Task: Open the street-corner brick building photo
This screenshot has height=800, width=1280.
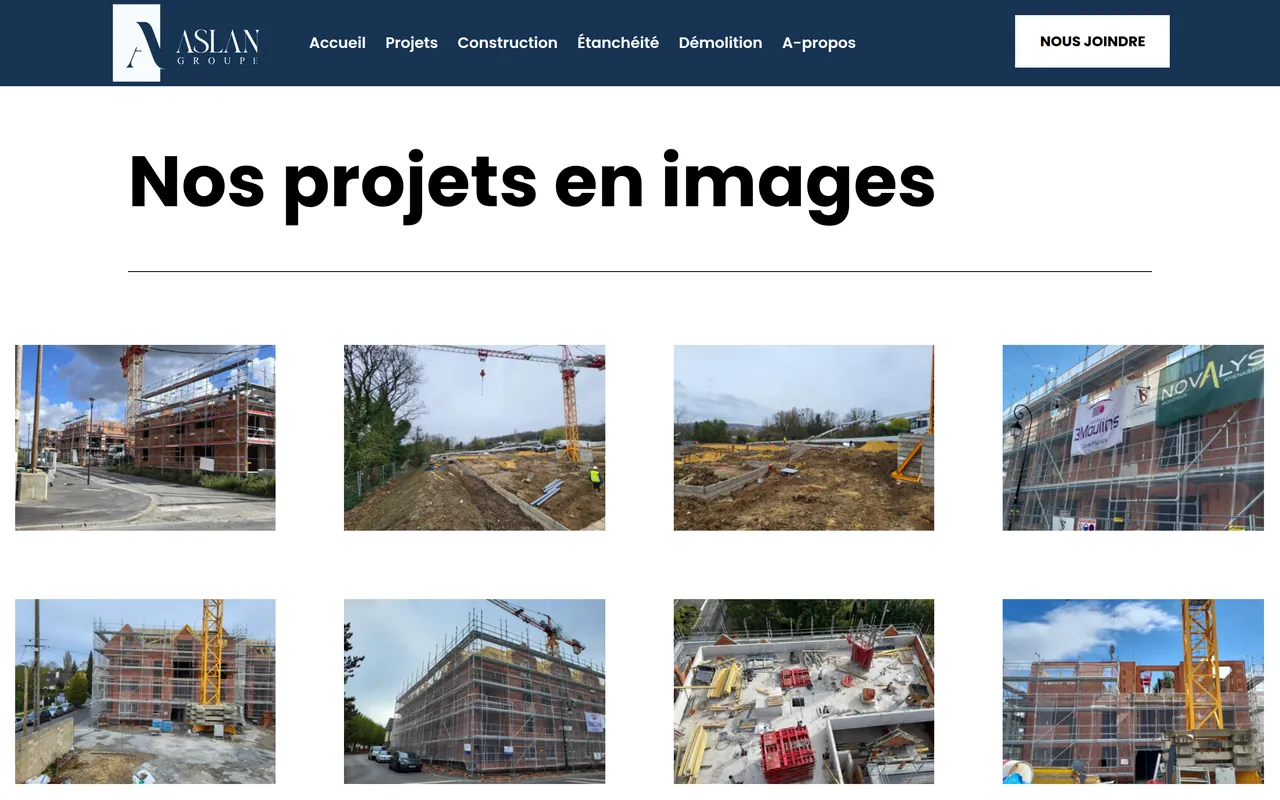Action: [x=145, y=437]
